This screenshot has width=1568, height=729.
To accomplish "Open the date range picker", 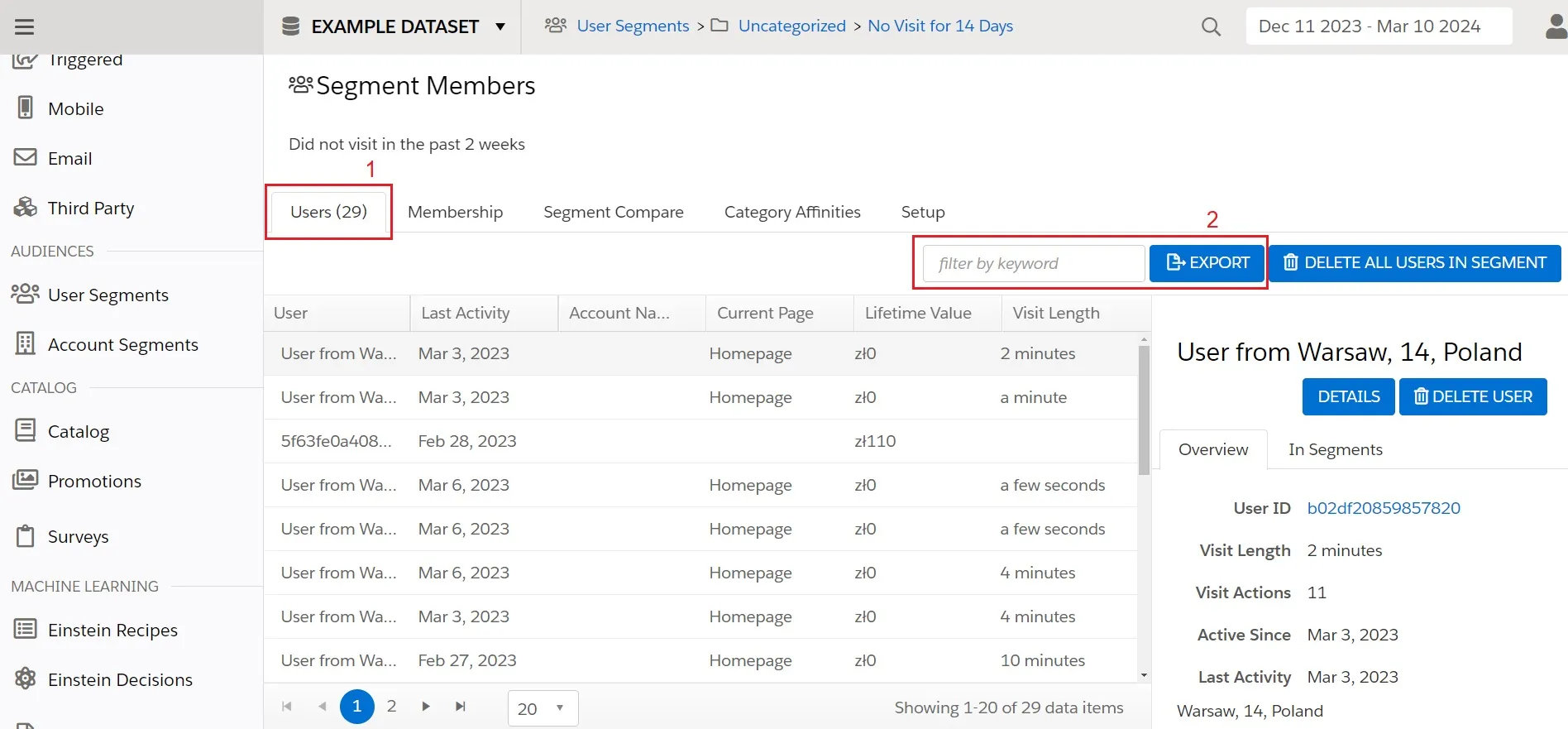I will pyautogui.click(x=1378, y=26).
